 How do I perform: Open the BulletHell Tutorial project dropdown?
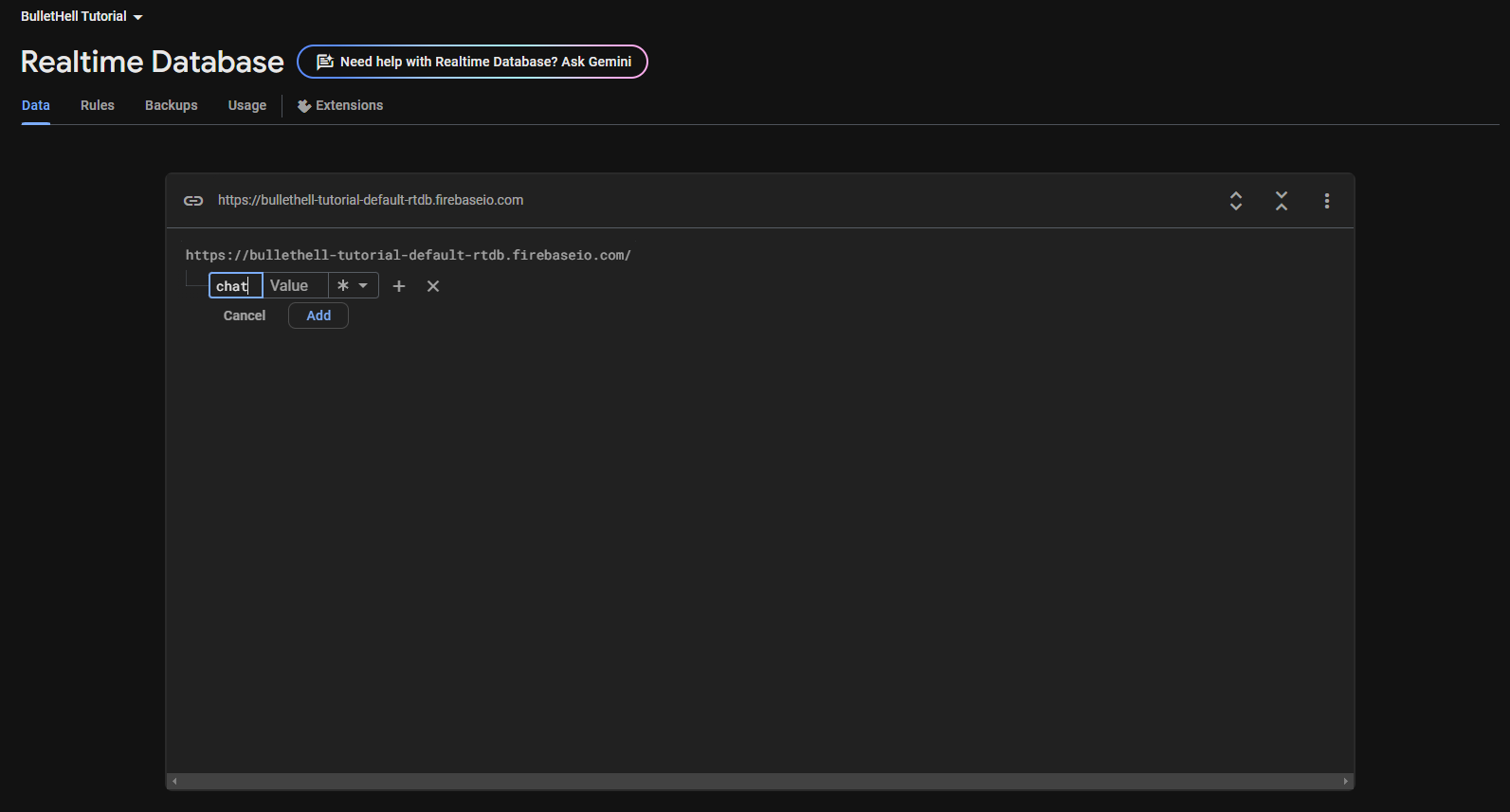pyautogui.click(x=82, y=17)
